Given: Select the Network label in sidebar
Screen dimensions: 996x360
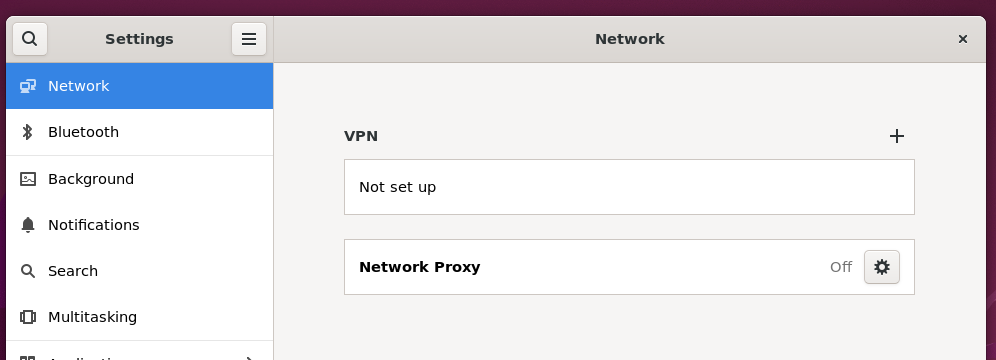Looking at the screenshot, I should coord(79,86).
